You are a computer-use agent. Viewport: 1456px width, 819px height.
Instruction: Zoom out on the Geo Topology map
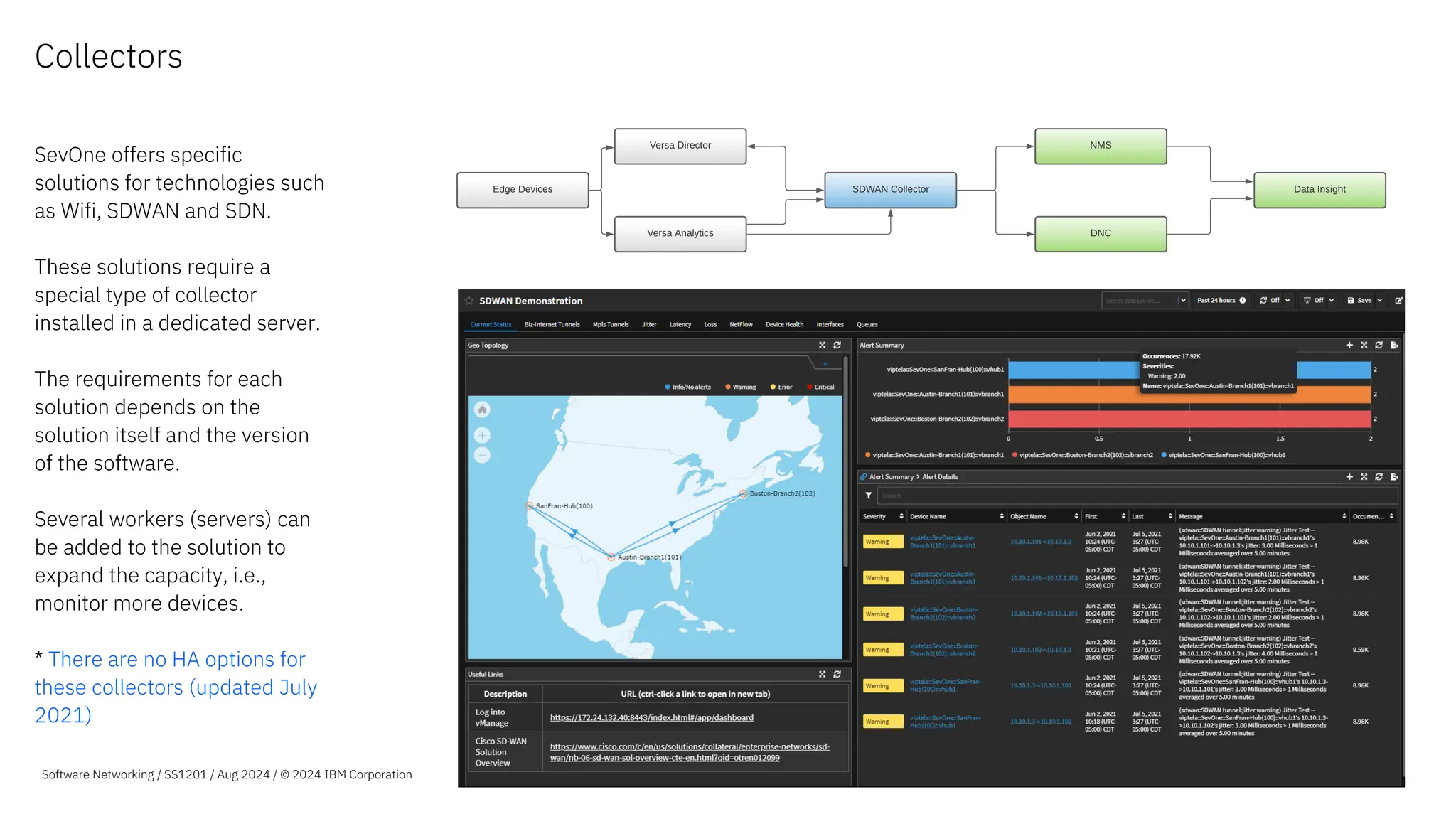tap(482, 455)
